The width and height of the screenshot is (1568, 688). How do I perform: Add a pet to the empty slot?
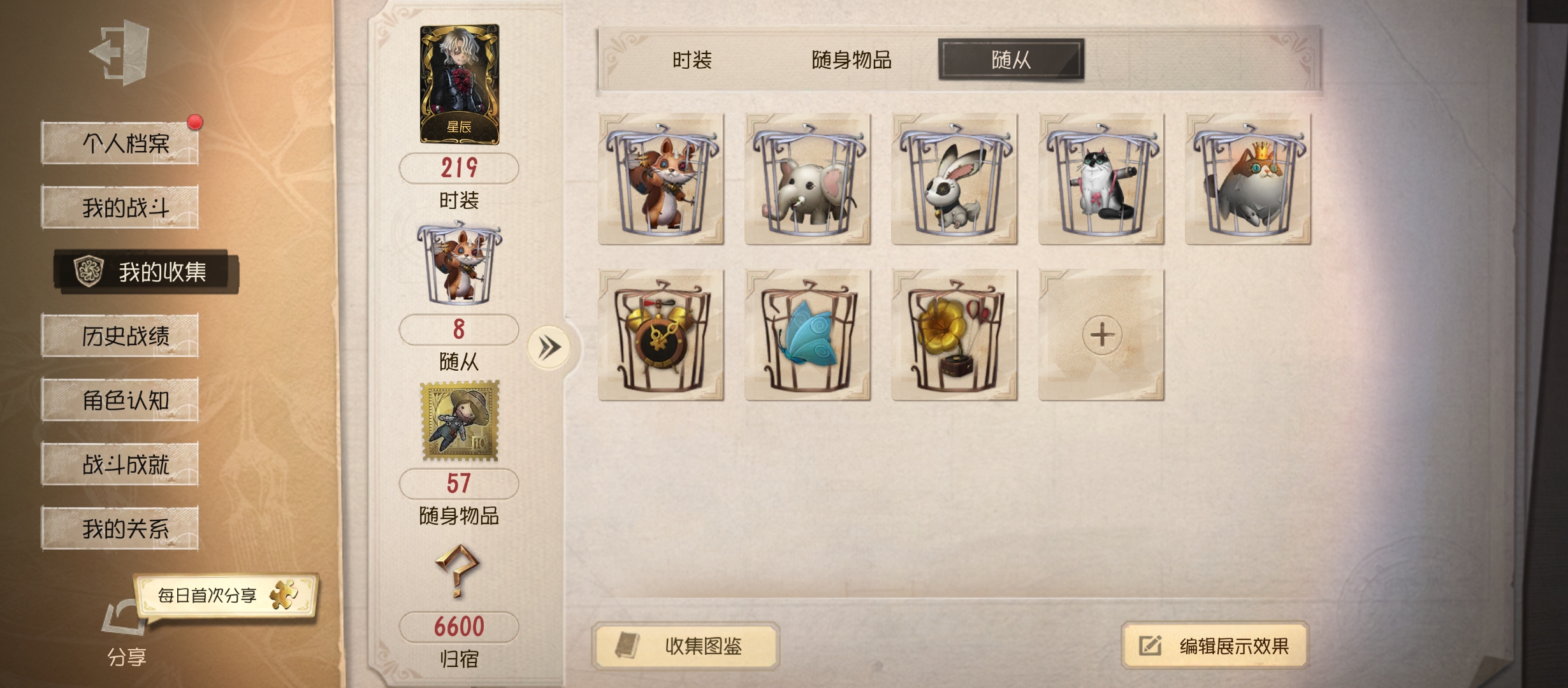(1101, 335)
